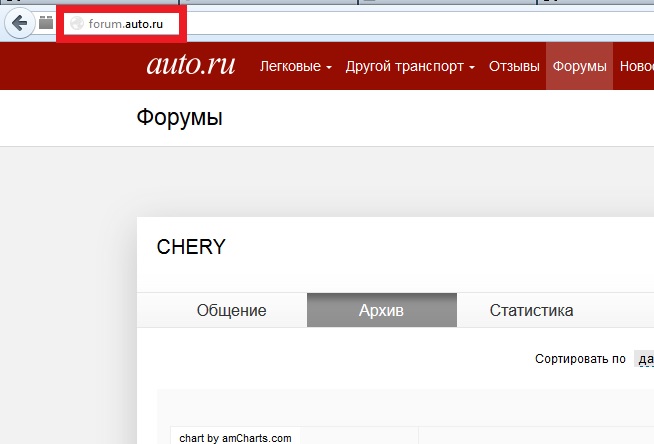Open the Легковые dropdown menu

(x=296, y=66)
